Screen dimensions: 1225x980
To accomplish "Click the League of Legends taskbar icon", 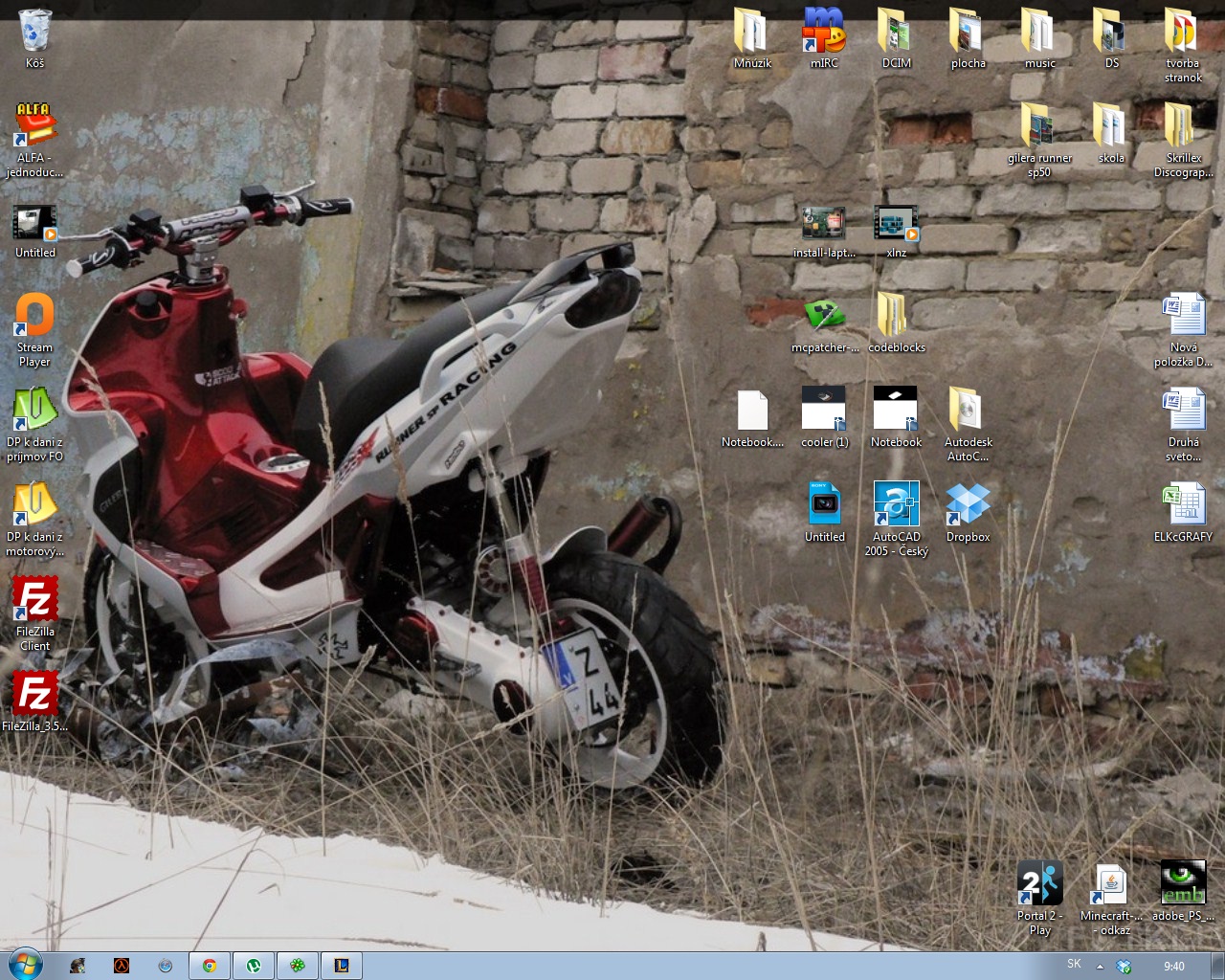I will [x=341, y=966].
